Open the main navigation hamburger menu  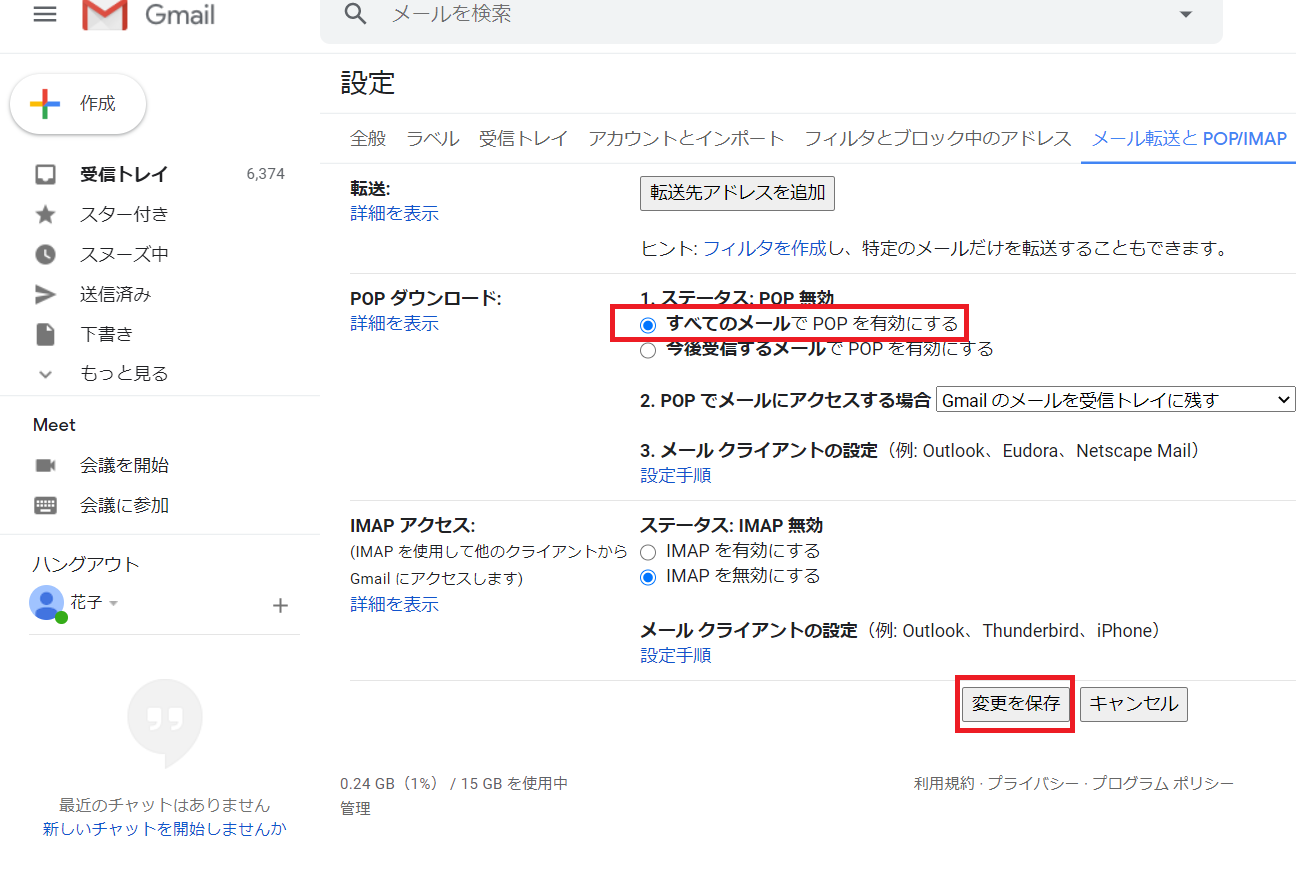43,14
